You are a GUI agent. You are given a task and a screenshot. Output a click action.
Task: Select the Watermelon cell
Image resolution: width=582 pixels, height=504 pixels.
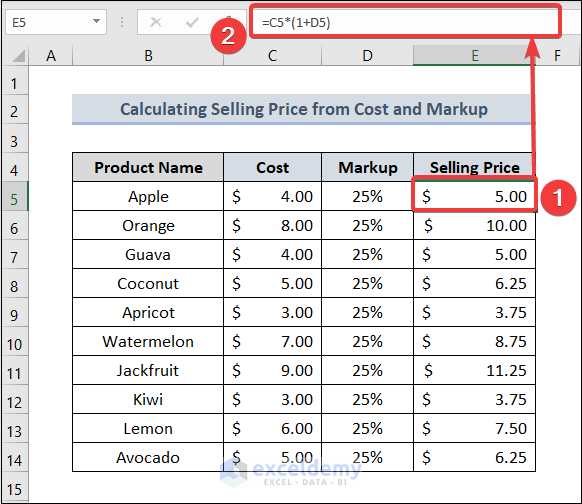[x=148, y=341]
